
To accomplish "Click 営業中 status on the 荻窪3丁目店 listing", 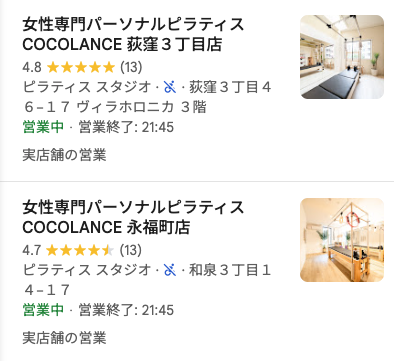I will pos(43,127).
